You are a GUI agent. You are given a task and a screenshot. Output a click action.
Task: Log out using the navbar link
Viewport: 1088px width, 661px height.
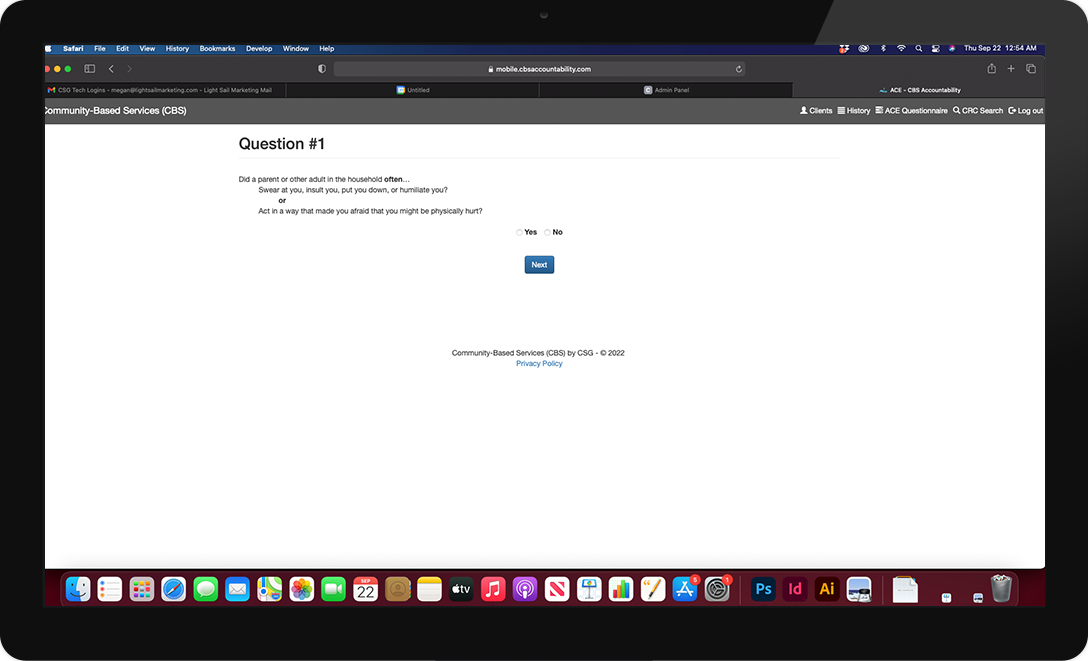coord(1025,111)
